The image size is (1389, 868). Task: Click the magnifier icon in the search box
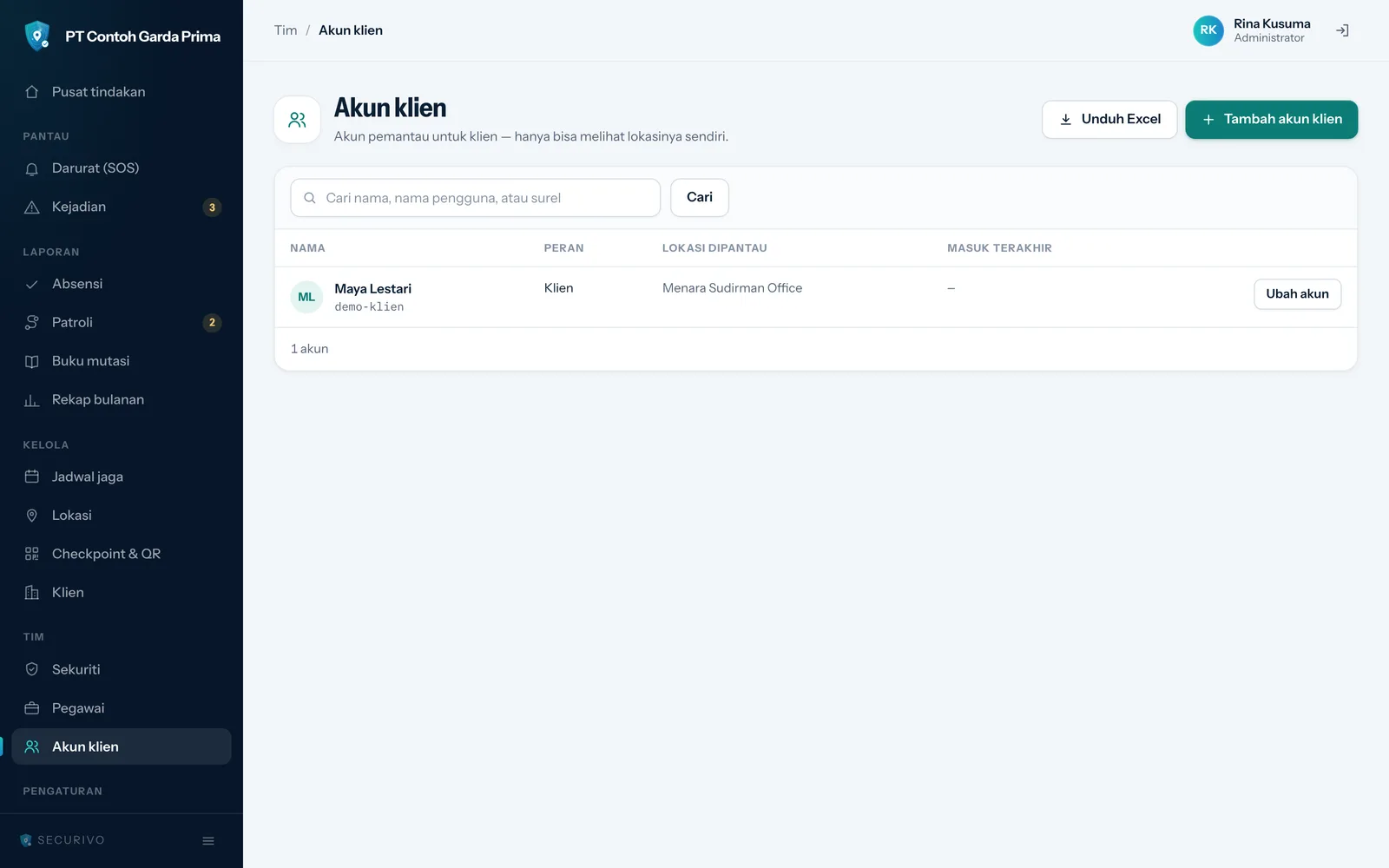310,198
